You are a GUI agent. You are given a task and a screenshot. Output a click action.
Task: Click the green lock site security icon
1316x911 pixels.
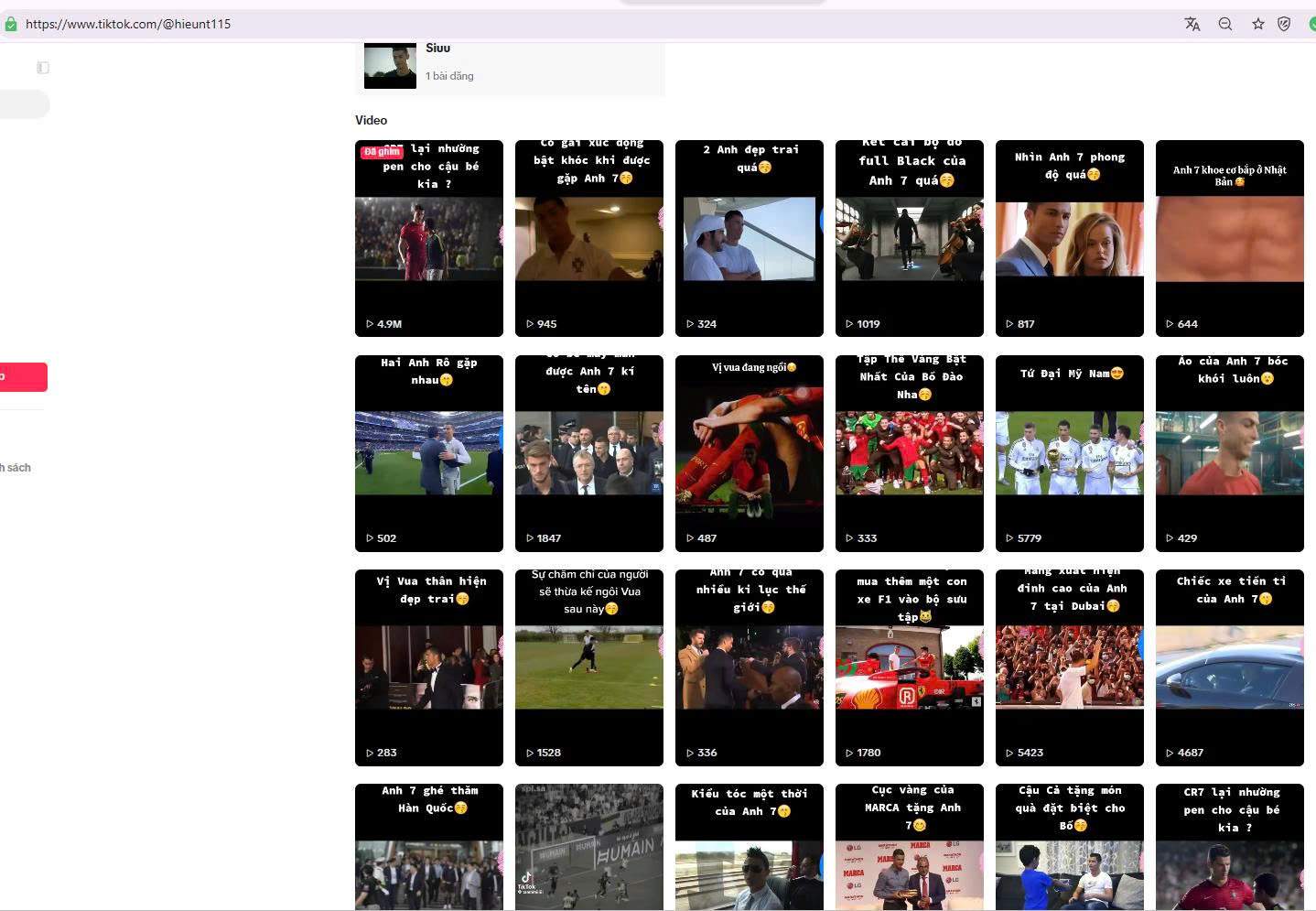coord(10,25)
